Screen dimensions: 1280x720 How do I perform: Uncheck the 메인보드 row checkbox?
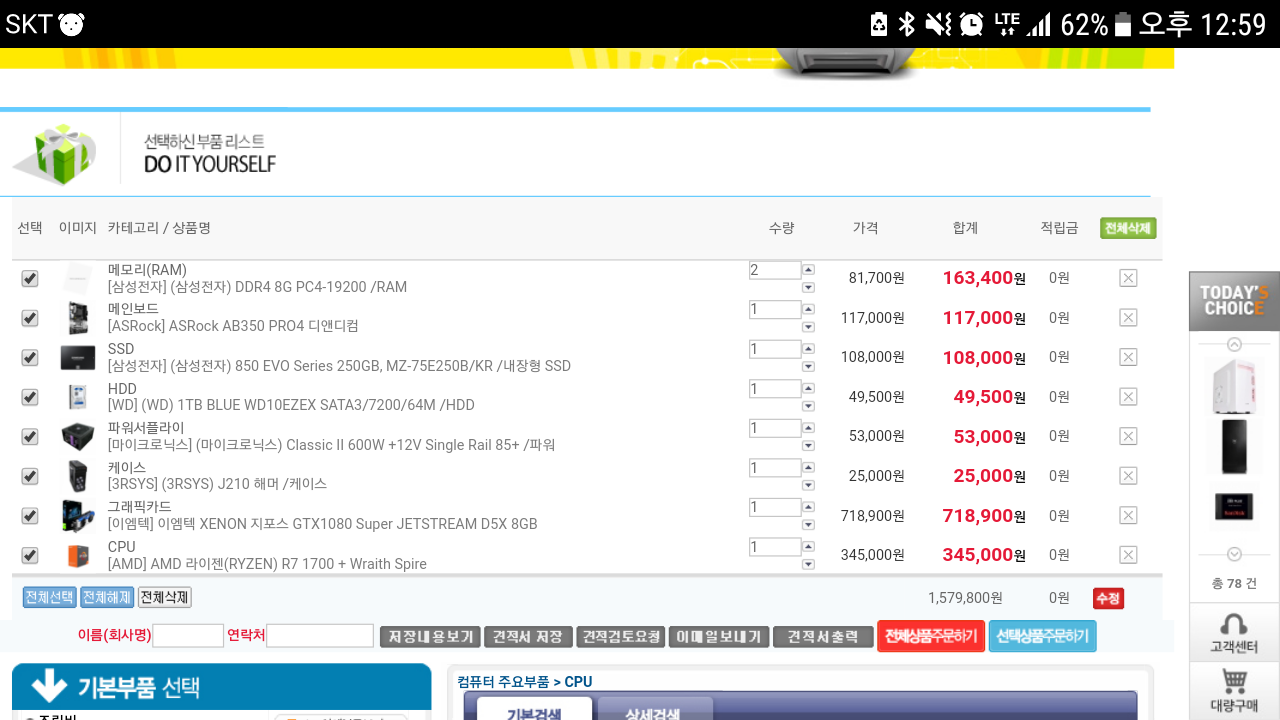click(x=30, y=318)
